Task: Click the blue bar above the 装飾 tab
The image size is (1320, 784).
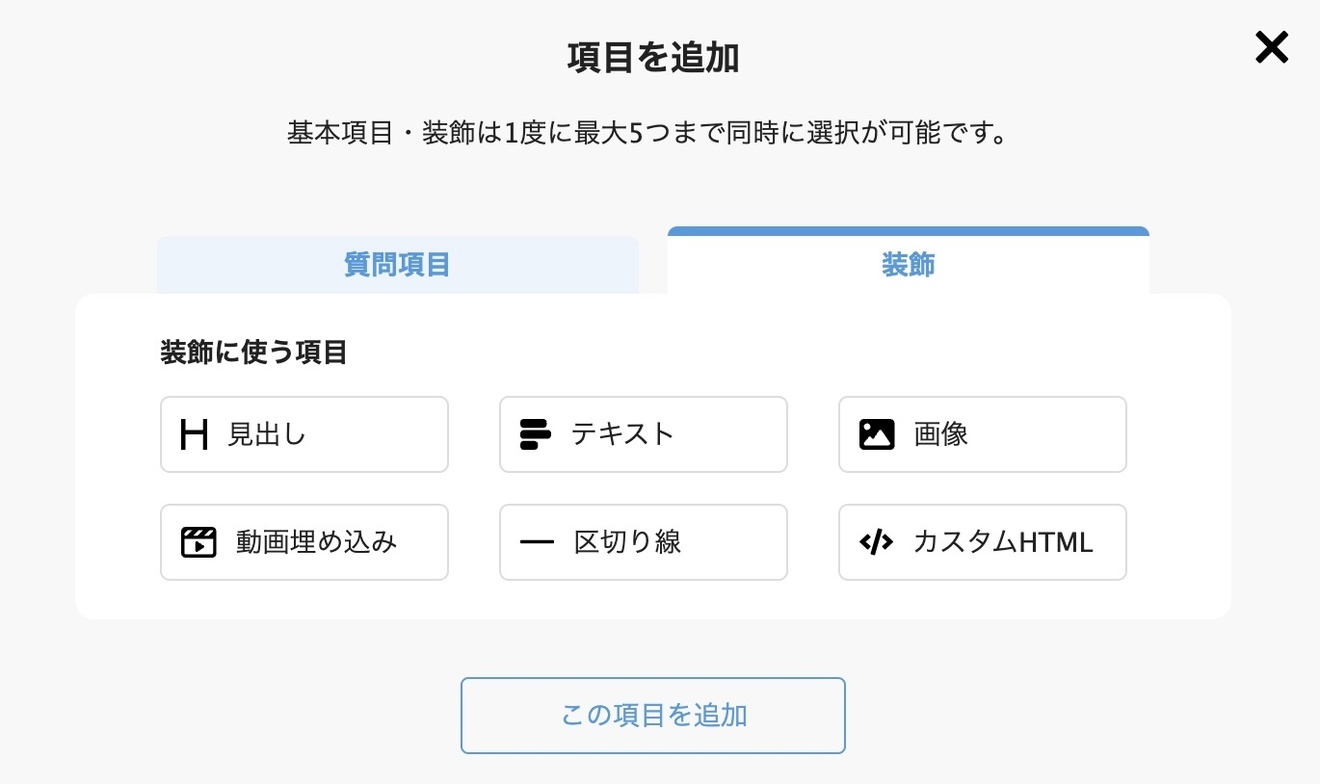Action: (908, 231)
